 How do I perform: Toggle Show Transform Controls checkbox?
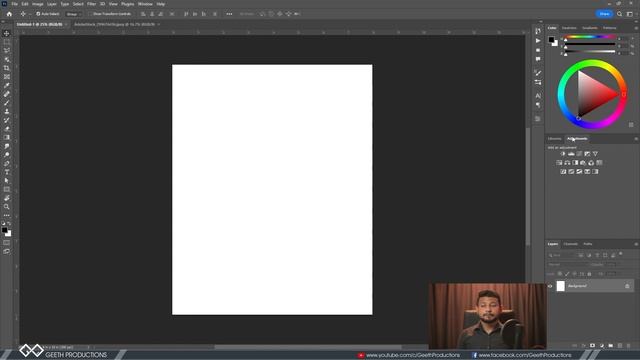[91, 14]
